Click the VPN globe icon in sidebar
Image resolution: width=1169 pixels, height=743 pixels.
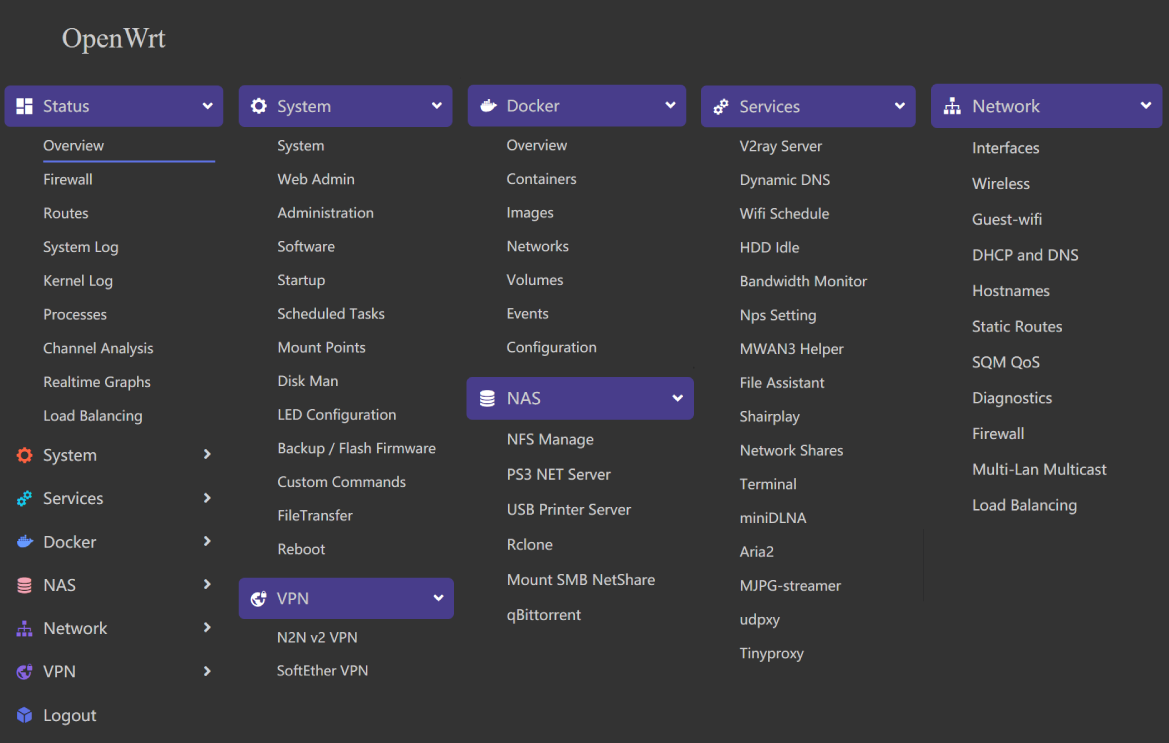pyautogui.click(x=24, y=672)
